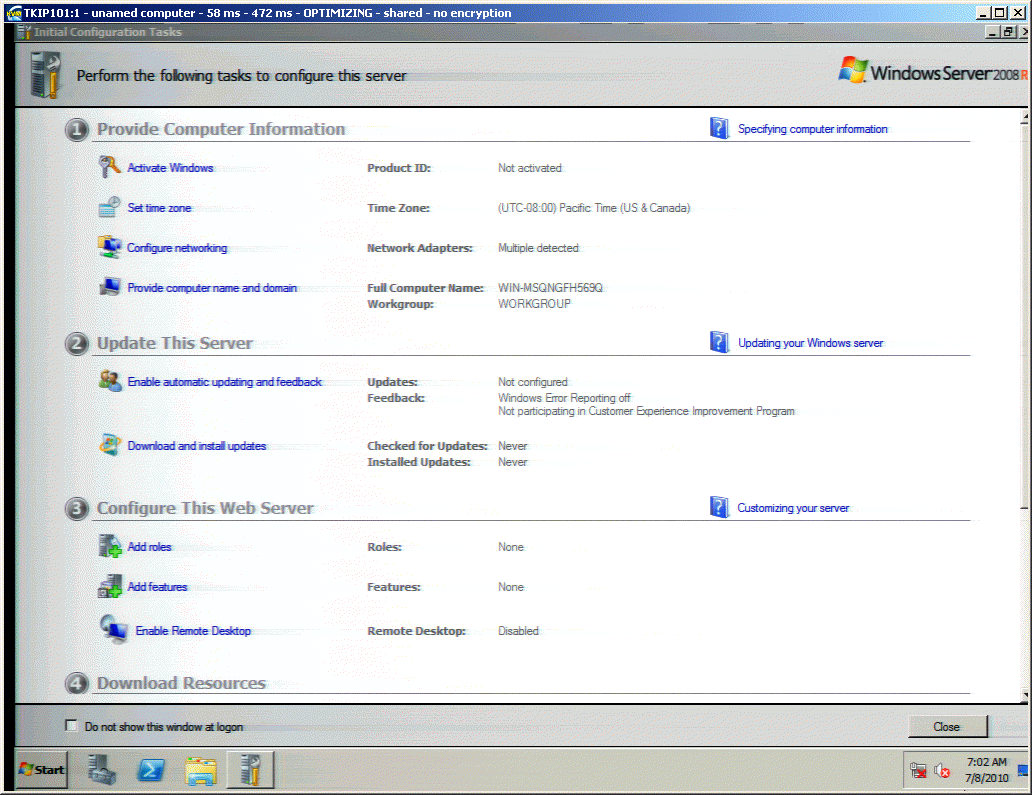
Task: Click the muted volume tray icon
Action: point(942,770)
